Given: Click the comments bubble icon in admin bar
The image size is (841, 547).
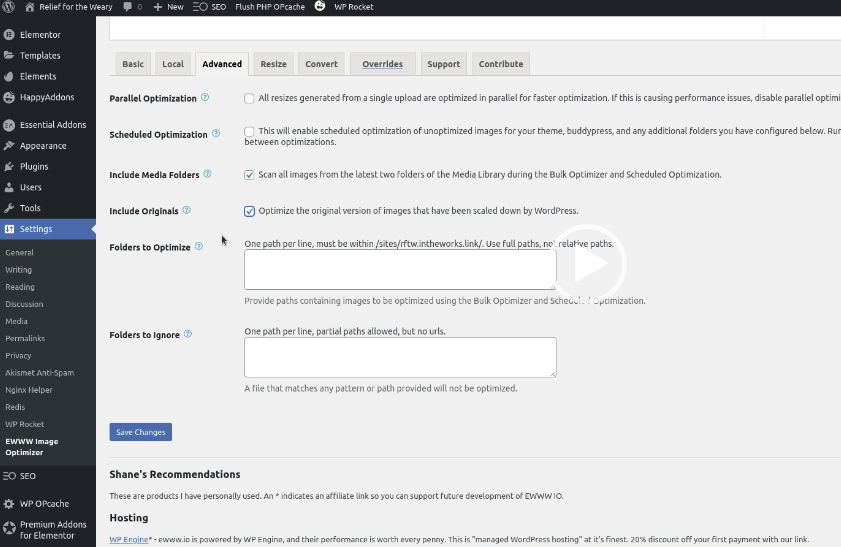Looking at the screenshot, I should 127,7.
